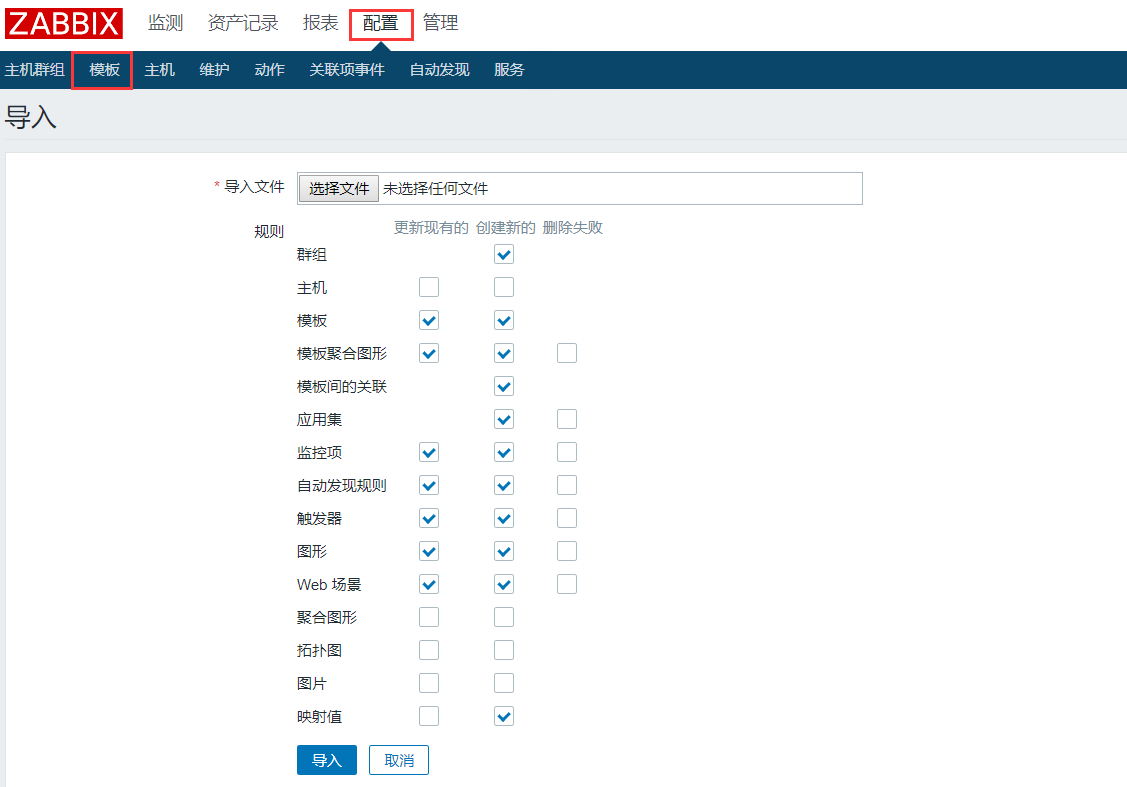Open the 关联项事件 section
The width and height of the screenshot is (1127, 787).
(347, 70)
